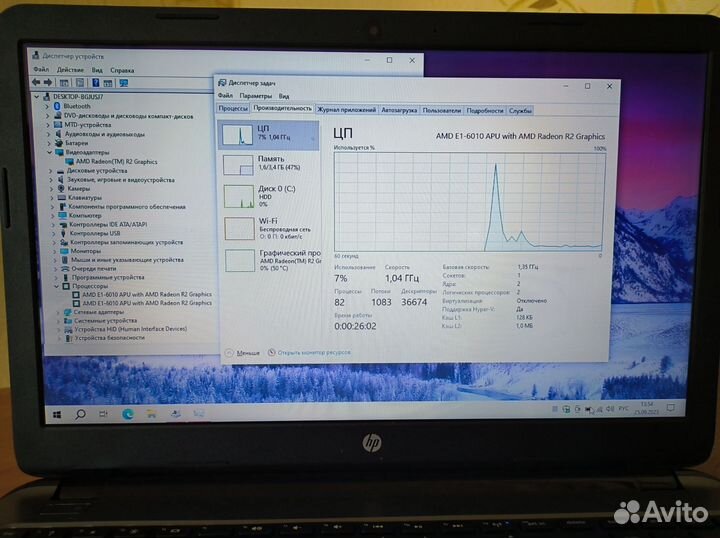Select Устройства безопасности category
The width and height of the screenshot is (720, 538).
coord(110,337)
